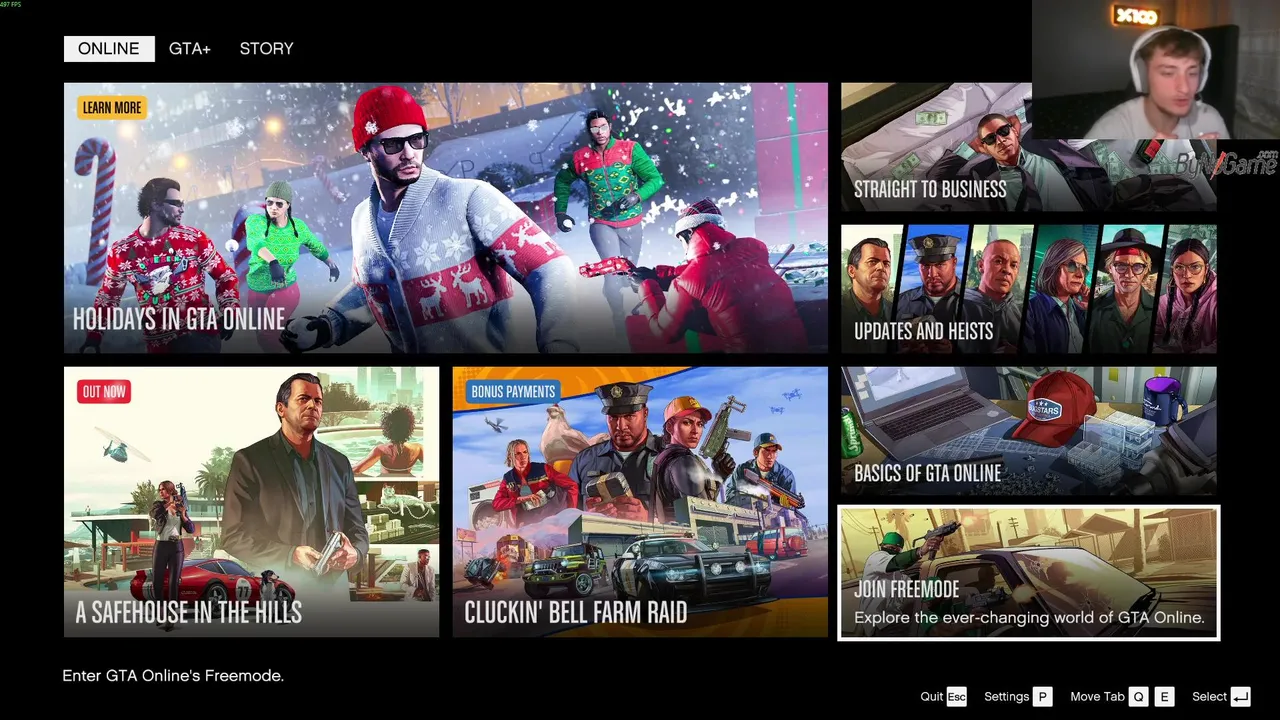Click the P key icon for Settings
1280x720 pixels.
tap(1042, 697)
